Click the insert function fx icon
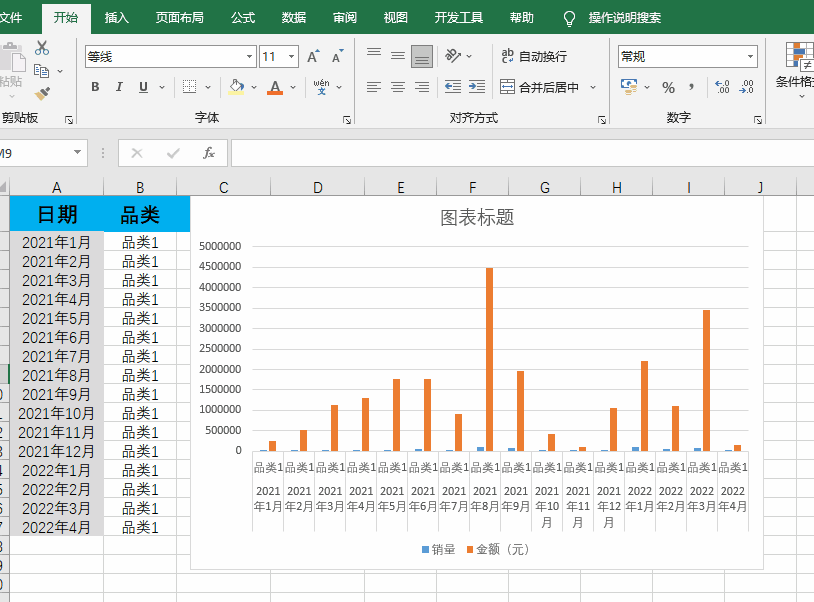The width and height of the screenshot is (814, 602). [x=209, y=153]
